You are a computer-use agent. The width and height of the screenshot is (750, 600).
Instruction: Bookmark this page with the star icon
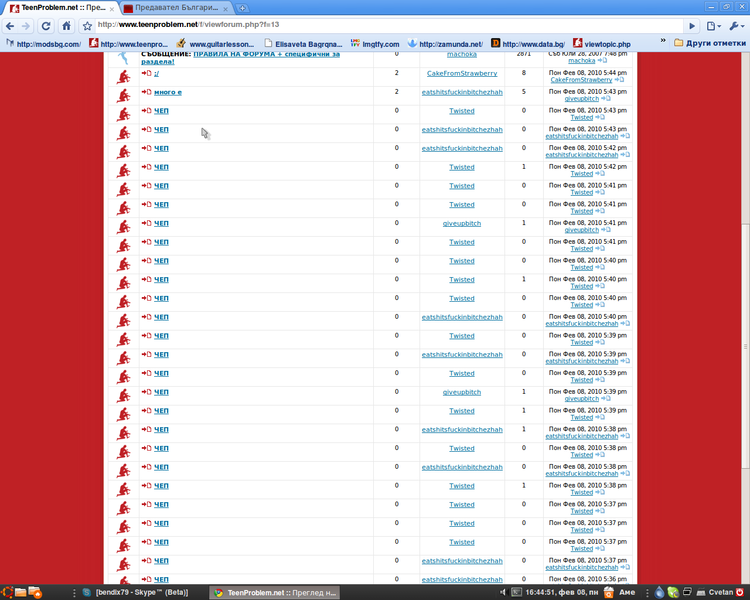point(87,26)
